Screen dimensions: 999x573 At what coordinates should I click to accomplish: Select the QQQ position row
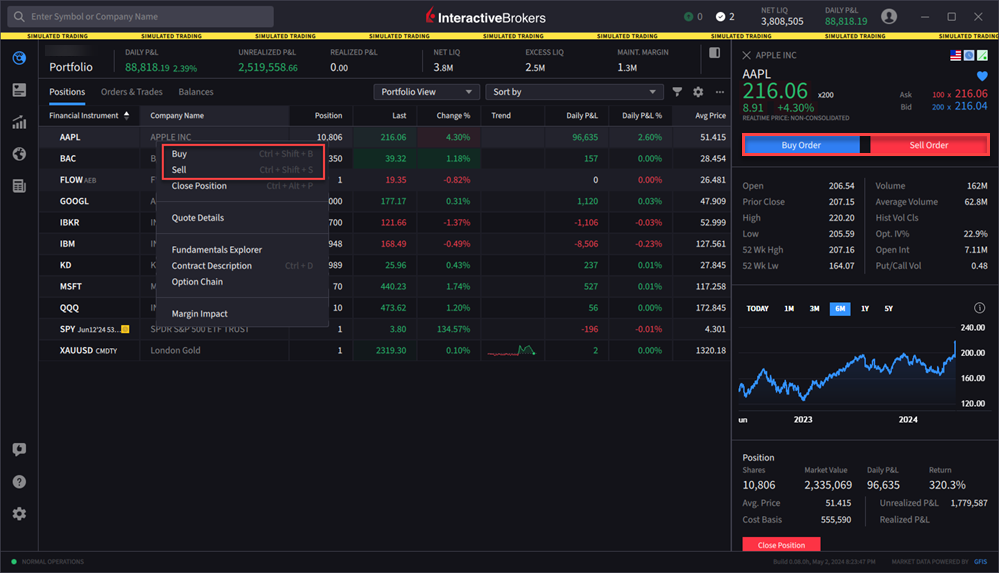pos(385,308)
